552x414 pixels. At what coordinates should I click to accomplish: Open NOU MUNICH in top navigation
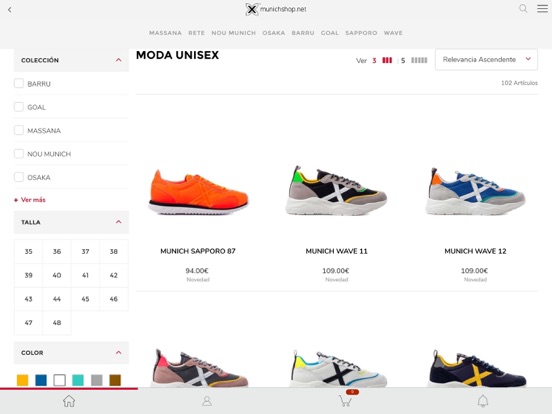click(x=234, y=33)
